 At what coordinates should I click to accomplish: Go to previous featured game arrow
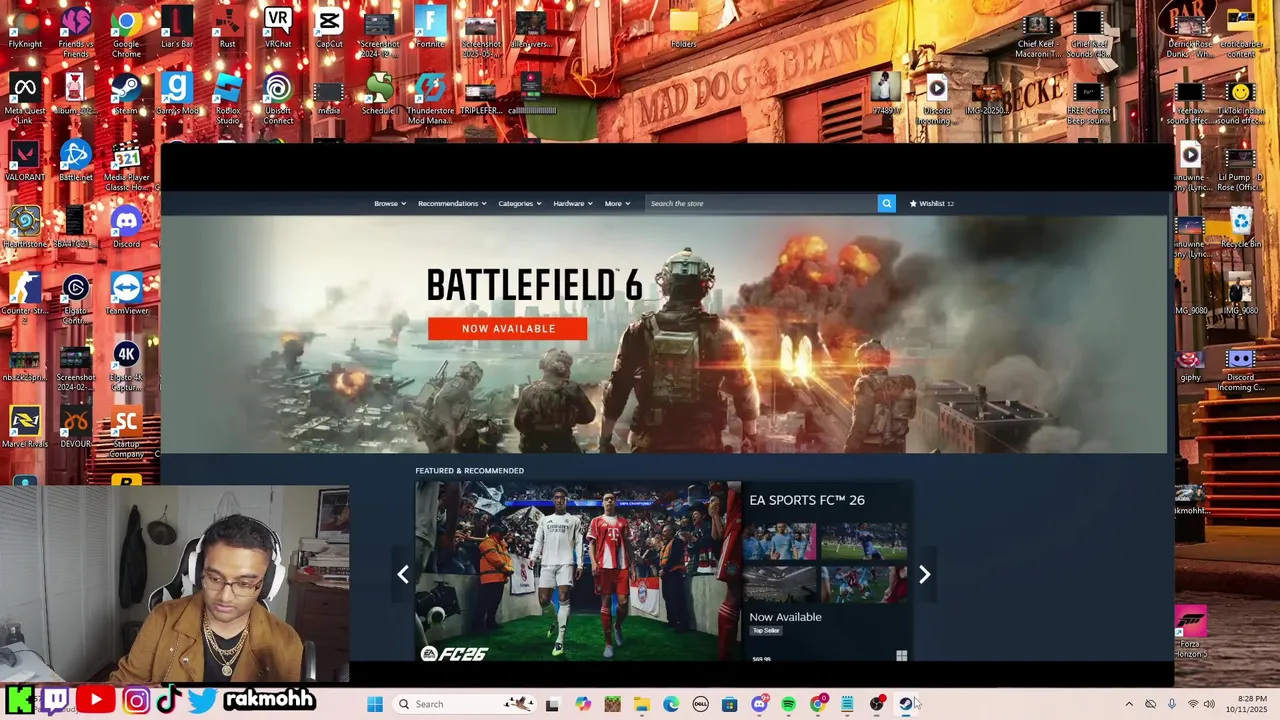click(x=403, y=574)
